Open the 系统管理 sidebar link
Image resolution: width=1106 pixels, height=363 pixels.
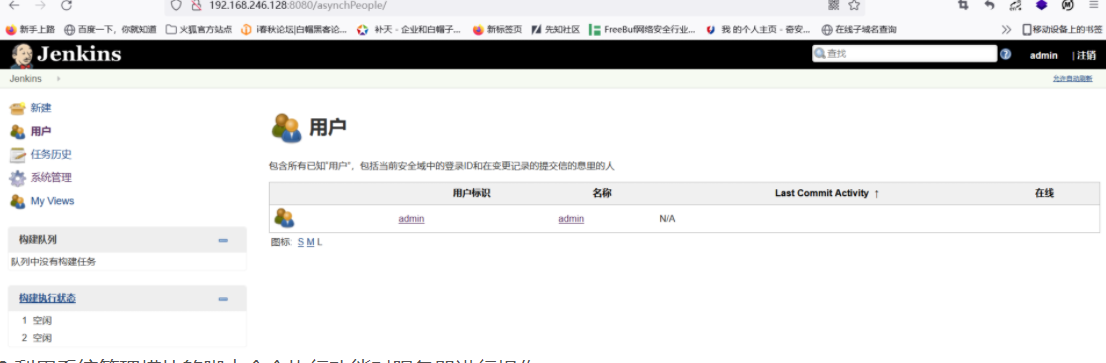(51, 178)
